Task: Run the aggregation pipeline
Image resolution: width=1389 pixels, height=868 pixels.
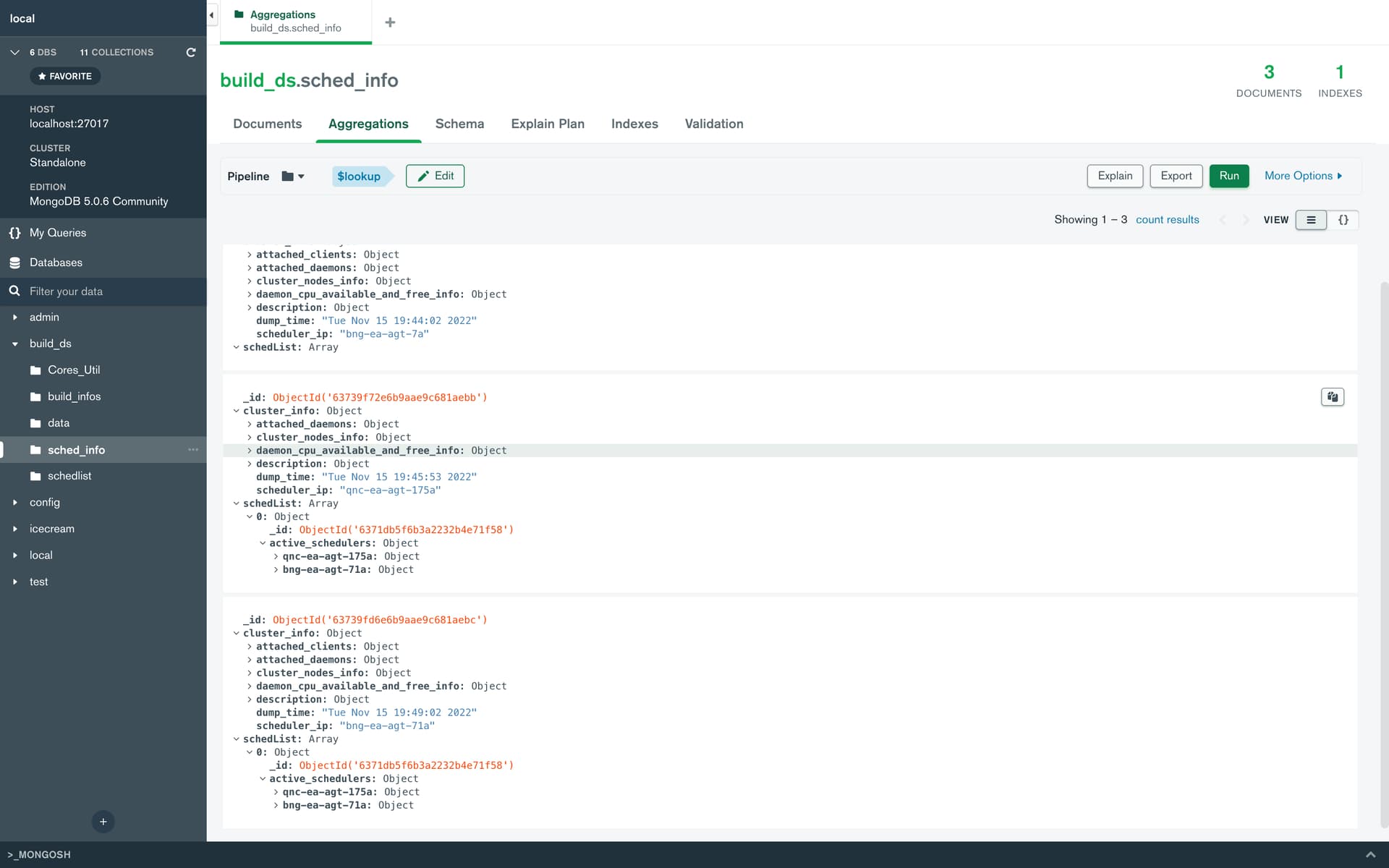Action: 1228,176
